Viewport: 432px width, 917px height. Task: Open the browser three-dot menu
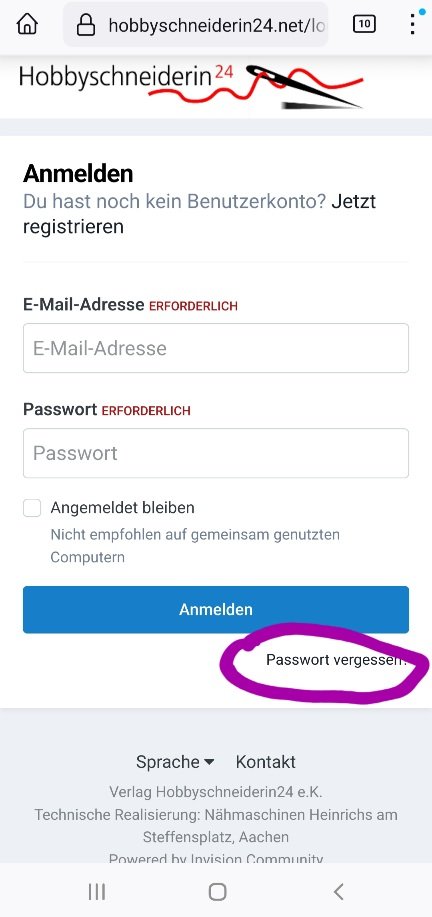pos(413,24)
